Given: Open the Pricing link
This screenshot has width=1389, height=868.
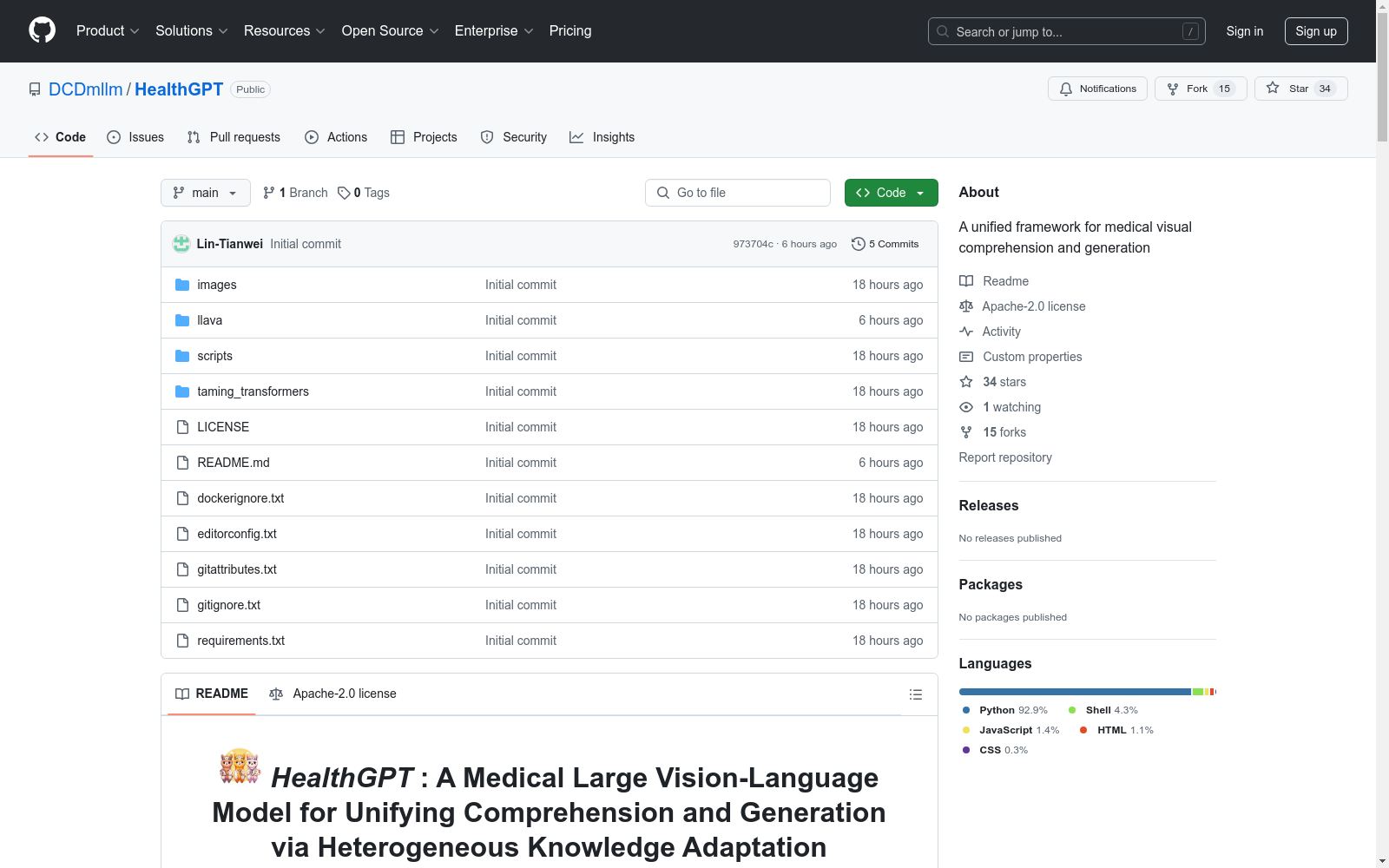Looking at the screenshot, I should pyautogui.click(x=570, y=30).
